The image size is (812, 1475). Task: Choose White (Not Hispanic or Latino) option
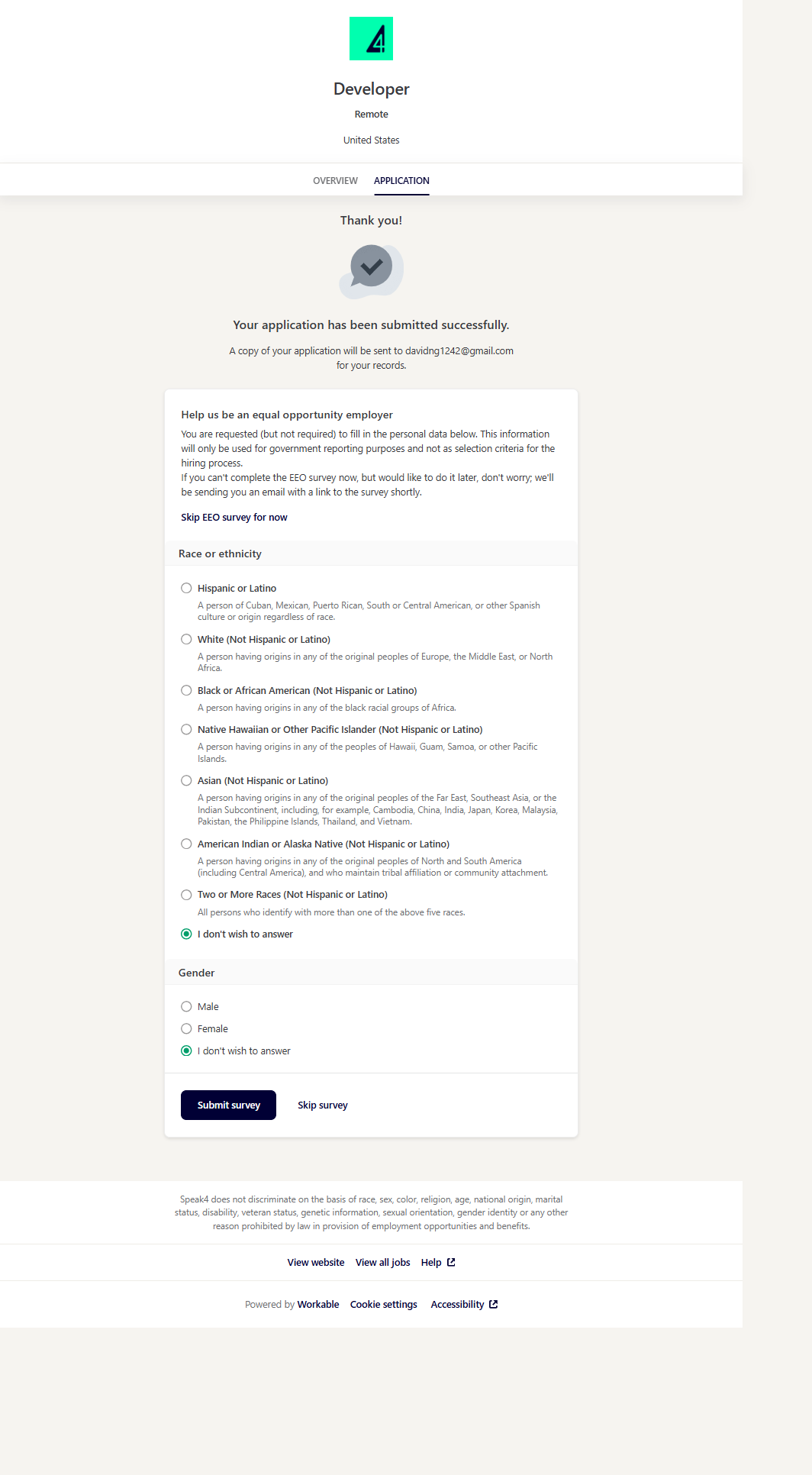pos(186,639)
